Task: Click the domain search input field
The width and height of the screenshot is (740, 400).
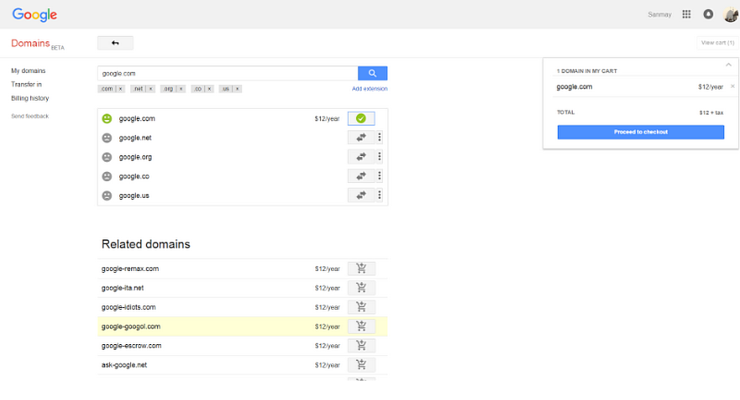Action: pyautogui.click(x=227, y=73)
